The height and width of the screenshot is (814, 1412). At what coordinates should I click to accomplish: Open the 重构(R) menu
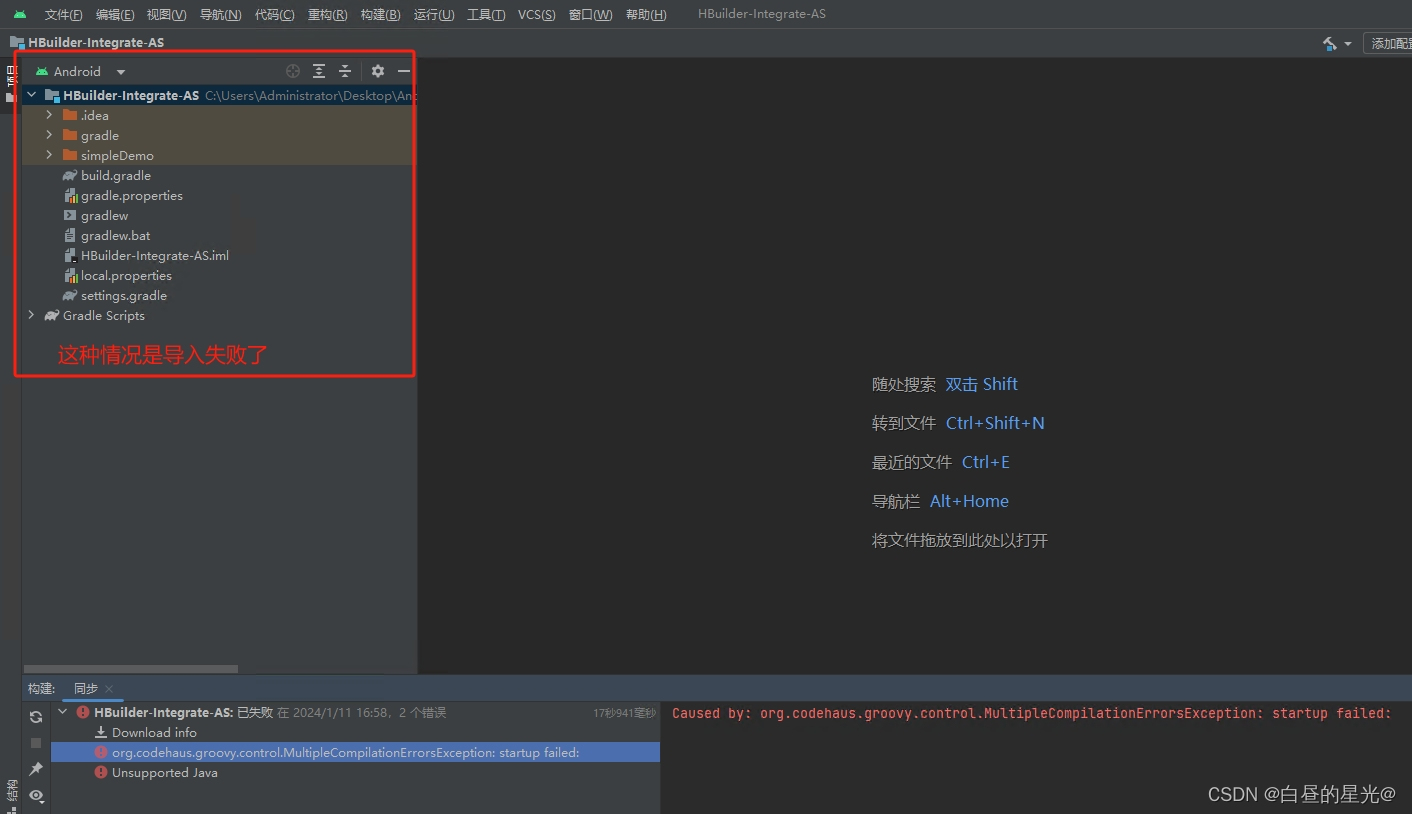(x=327, y=14)
